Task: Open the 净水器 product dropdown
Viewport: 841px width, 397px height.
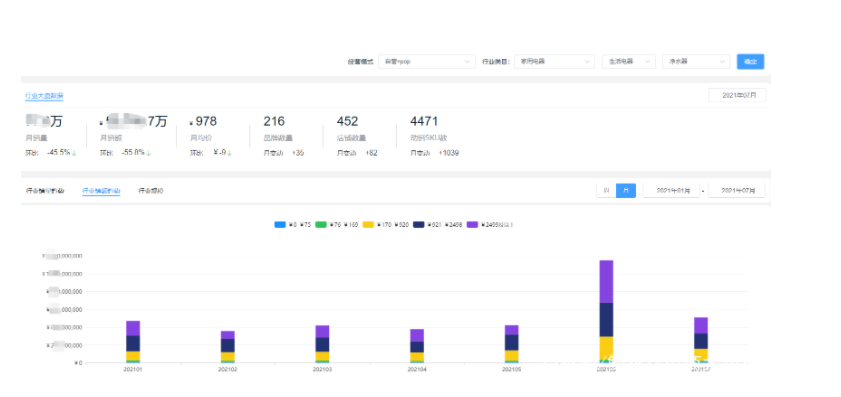Action: (x=696, y=62)
